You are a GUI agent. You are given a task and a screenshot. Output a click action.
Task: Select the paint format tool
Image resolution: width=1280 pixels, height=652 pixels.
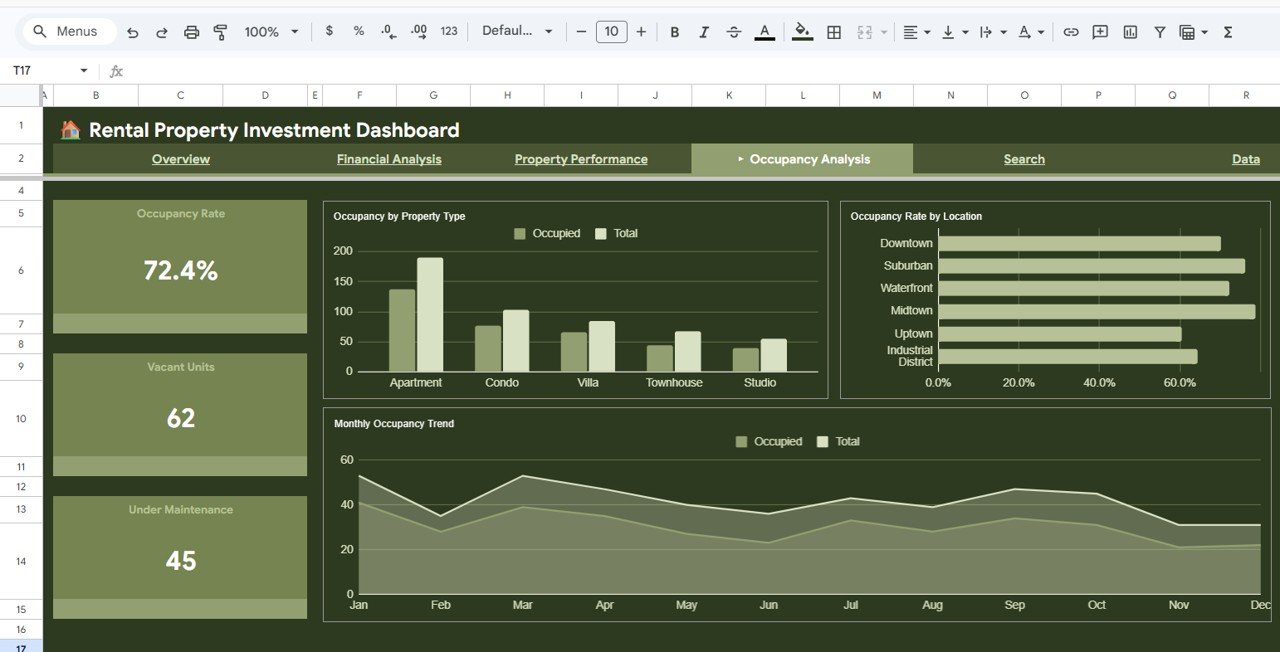pos(220,31)
